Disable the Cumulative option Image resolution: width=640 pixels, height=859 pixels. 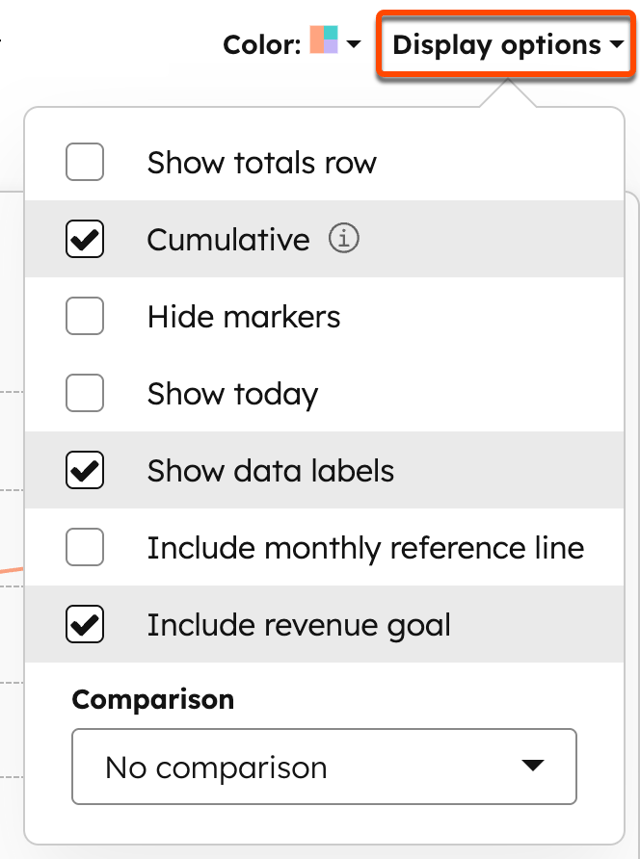coord(85,239)
